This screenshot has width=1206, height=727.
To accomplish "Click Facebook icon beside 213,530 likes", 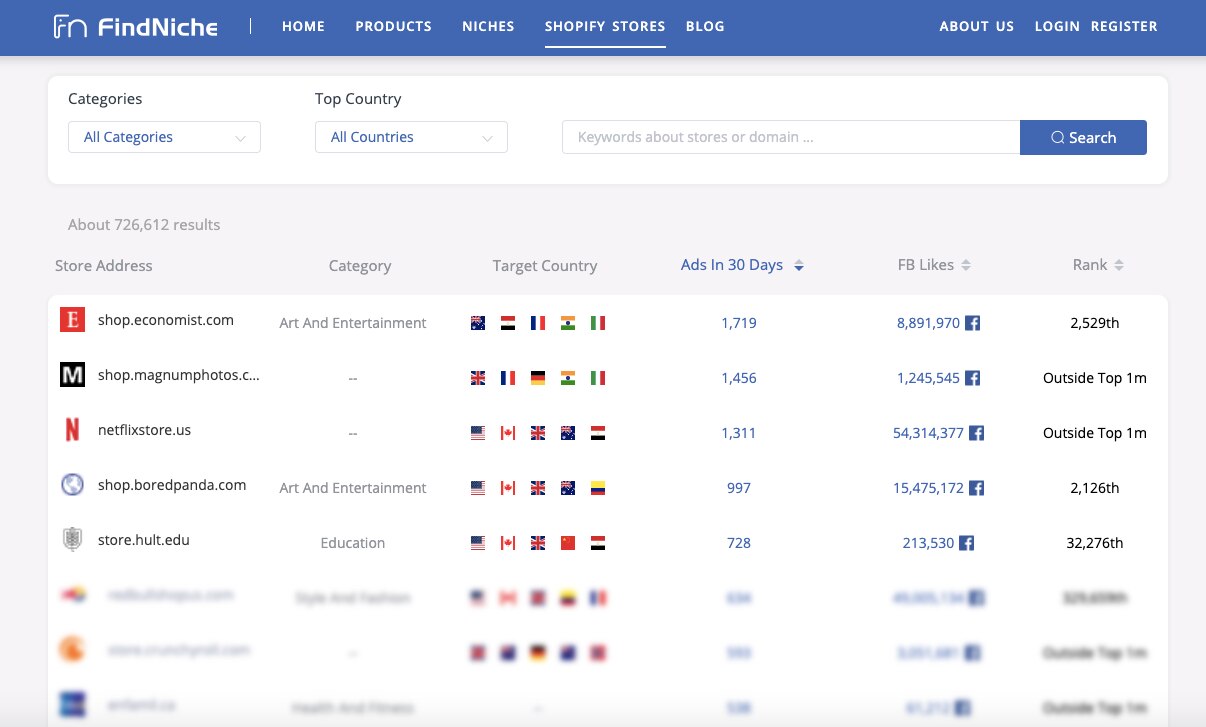I will point(967,543).
